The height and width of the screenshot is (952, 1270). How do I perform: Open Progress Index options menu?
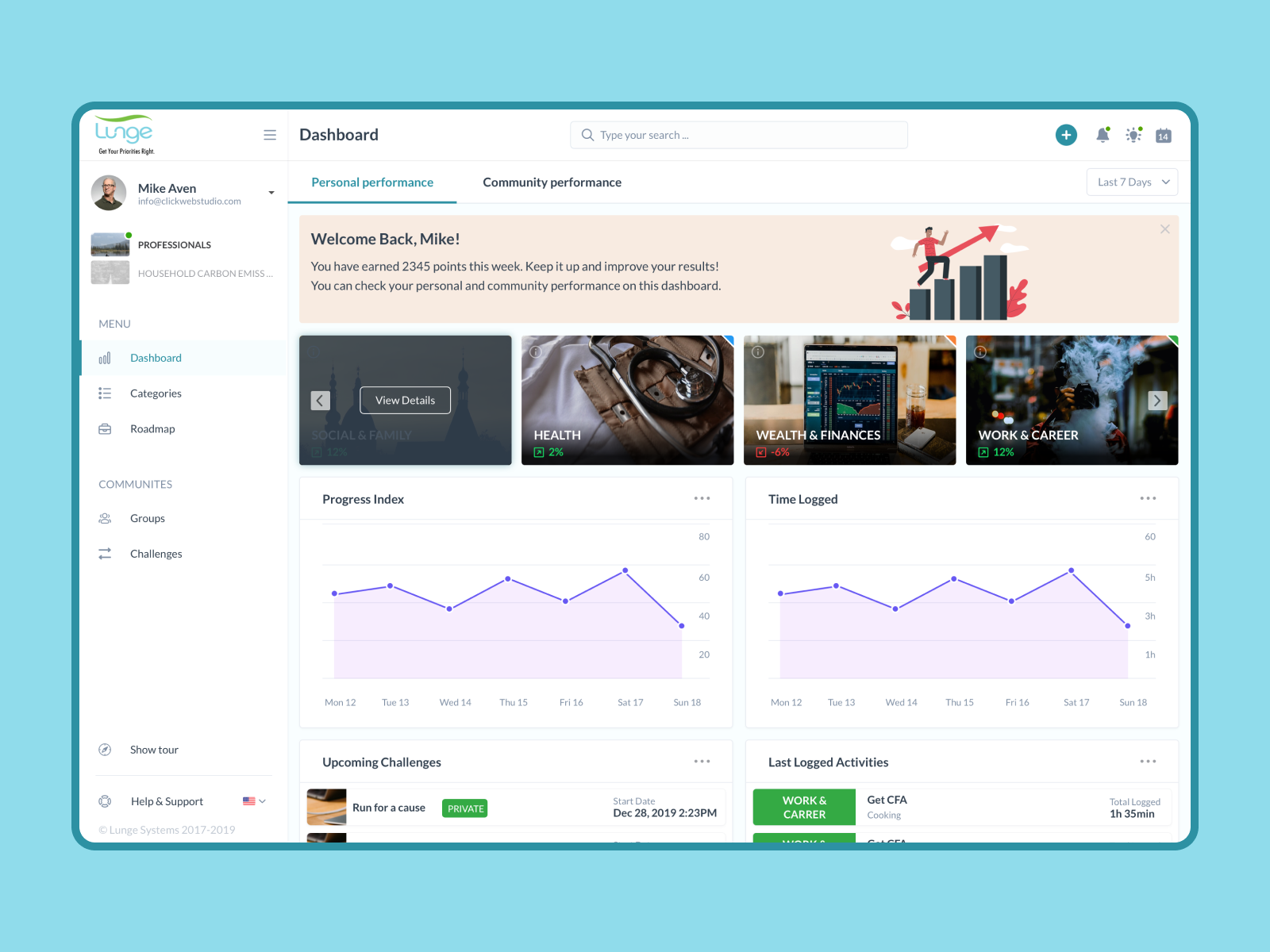tap(702, 498)
